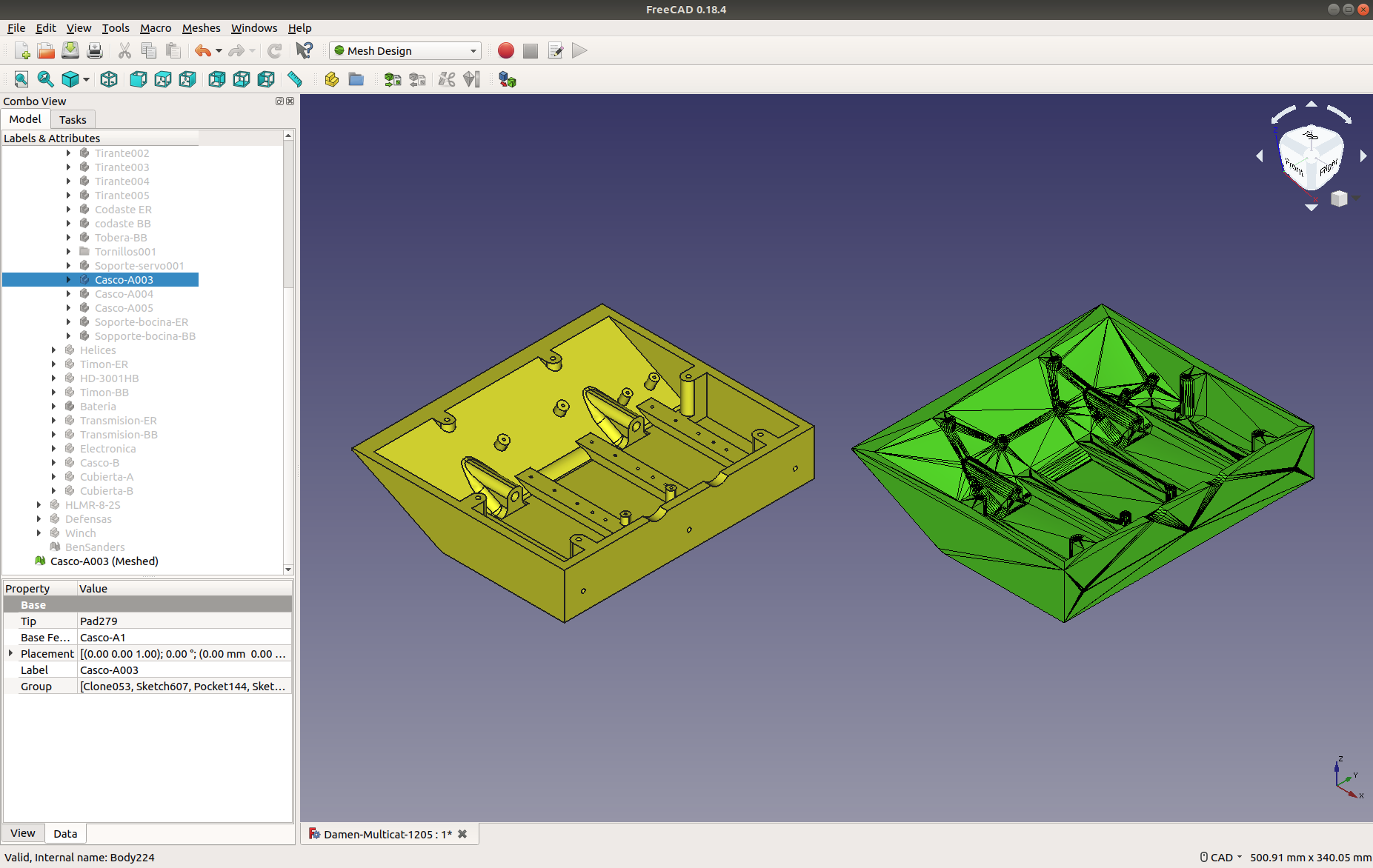Cut selection with the scissors icon
The height and width of the screenshot is (868, 1373).
click(124, 50)
